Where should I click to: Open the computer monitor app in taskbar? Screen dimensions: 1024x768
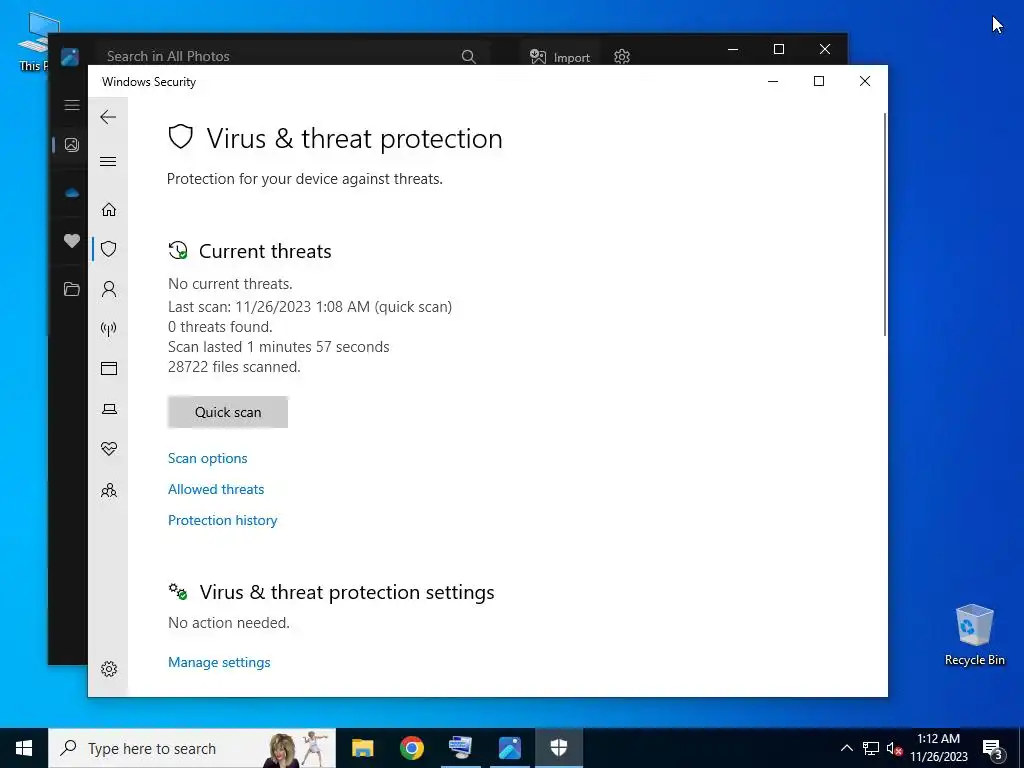[x=460, y=748]
